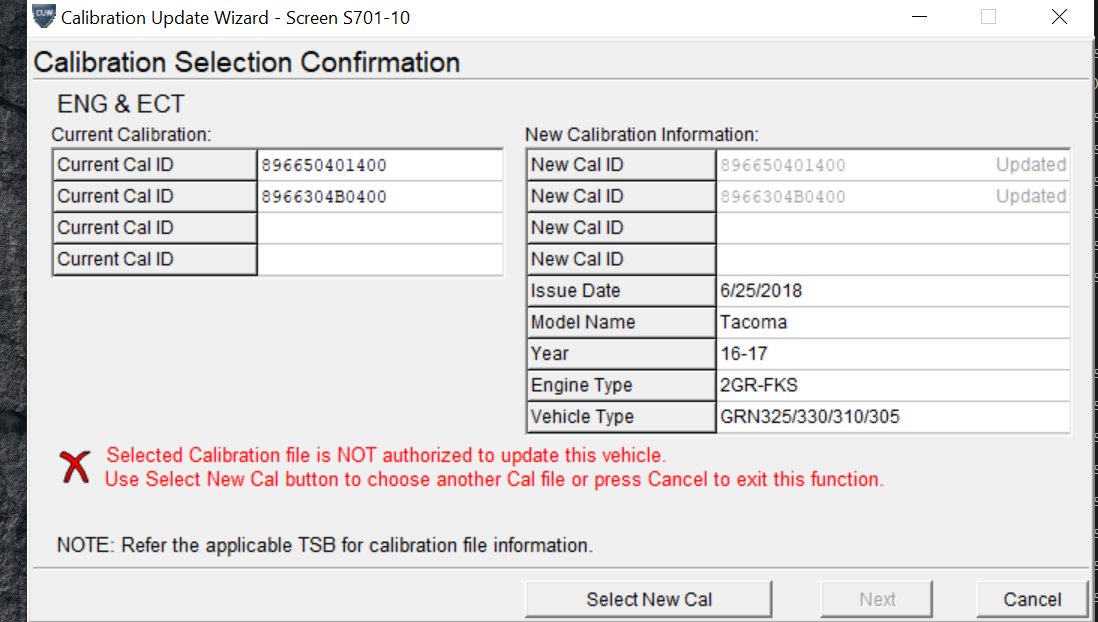
Task: Select Current Cal ID value 896650401400
Action: pyautogui.click(x=324, y=165)
